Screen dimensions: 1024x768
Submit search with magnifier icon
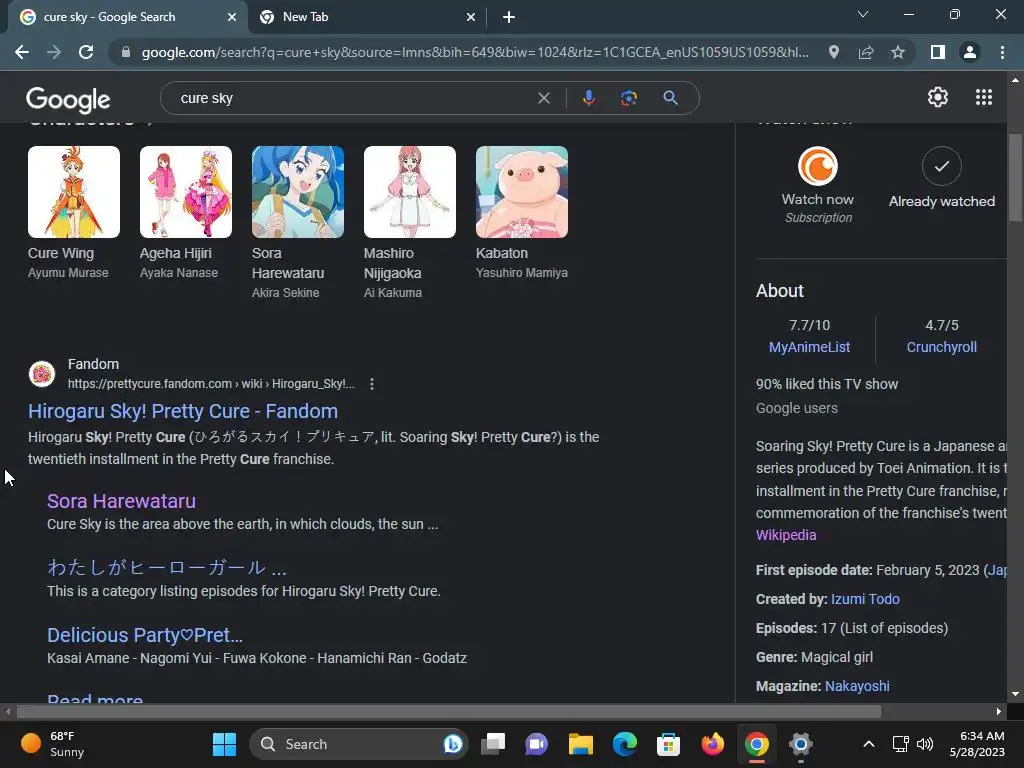(x=671, y=98)
